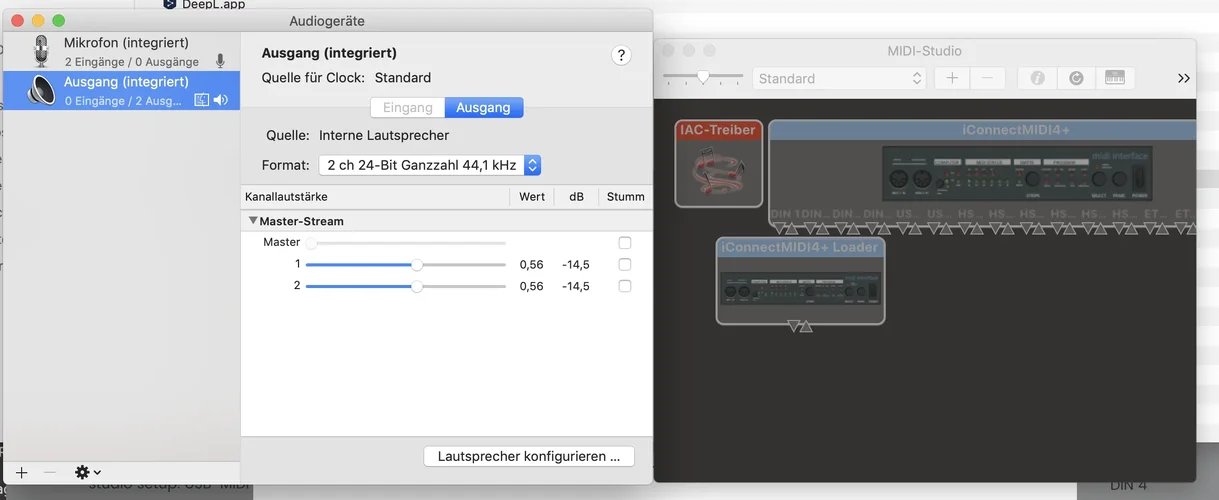Adjust channel 1 volume slider
Screen dimensions: 1219x500
tap(406, 265)
